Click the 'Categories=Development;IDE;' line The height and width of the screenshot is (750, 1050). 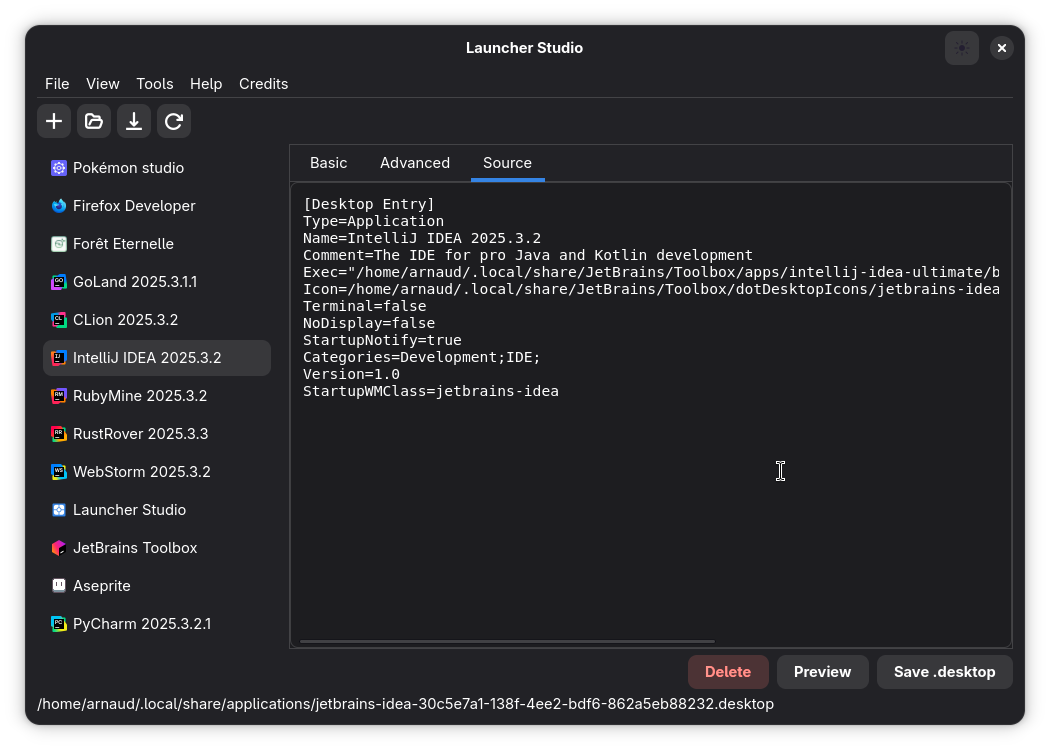(x=421, y=358)
